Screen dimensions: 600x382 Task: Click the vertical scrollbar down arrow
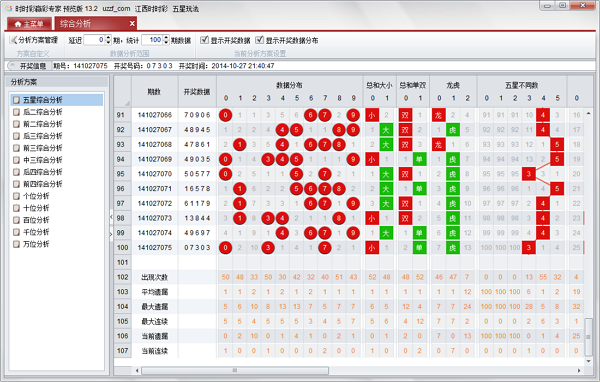[589, 361]
